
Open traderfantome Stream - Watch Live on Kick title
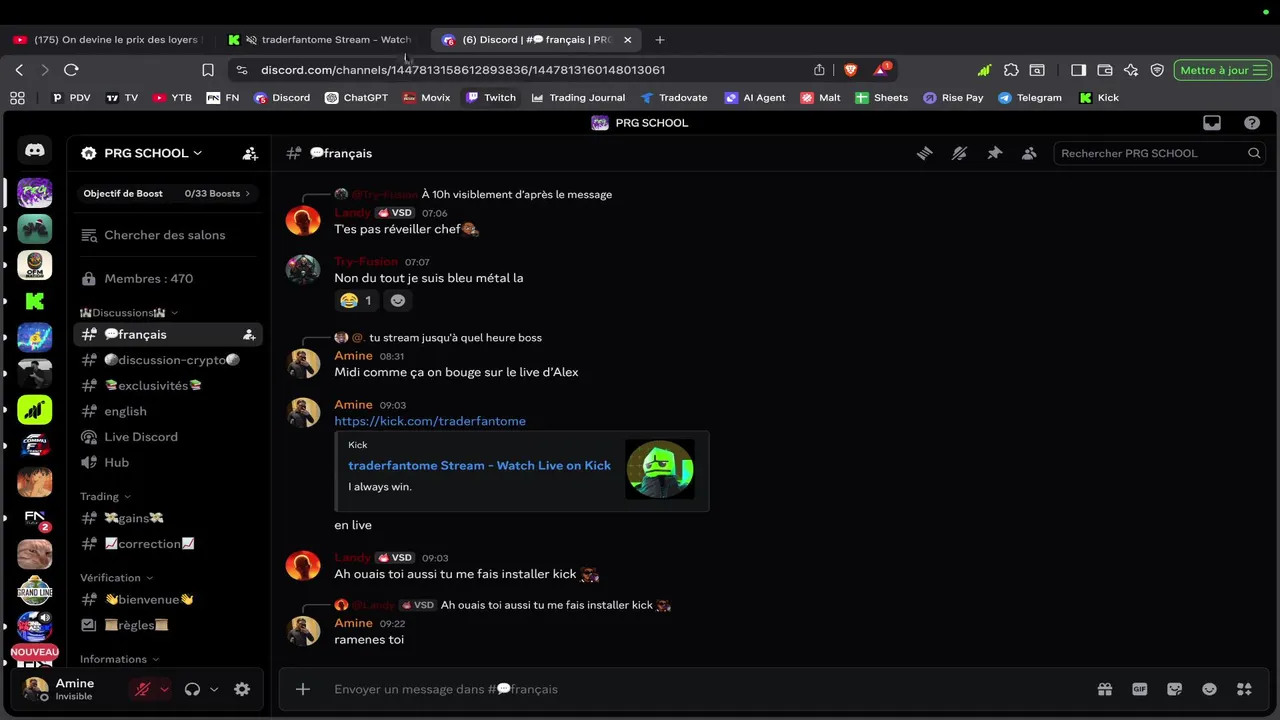(x=479, y=466)
